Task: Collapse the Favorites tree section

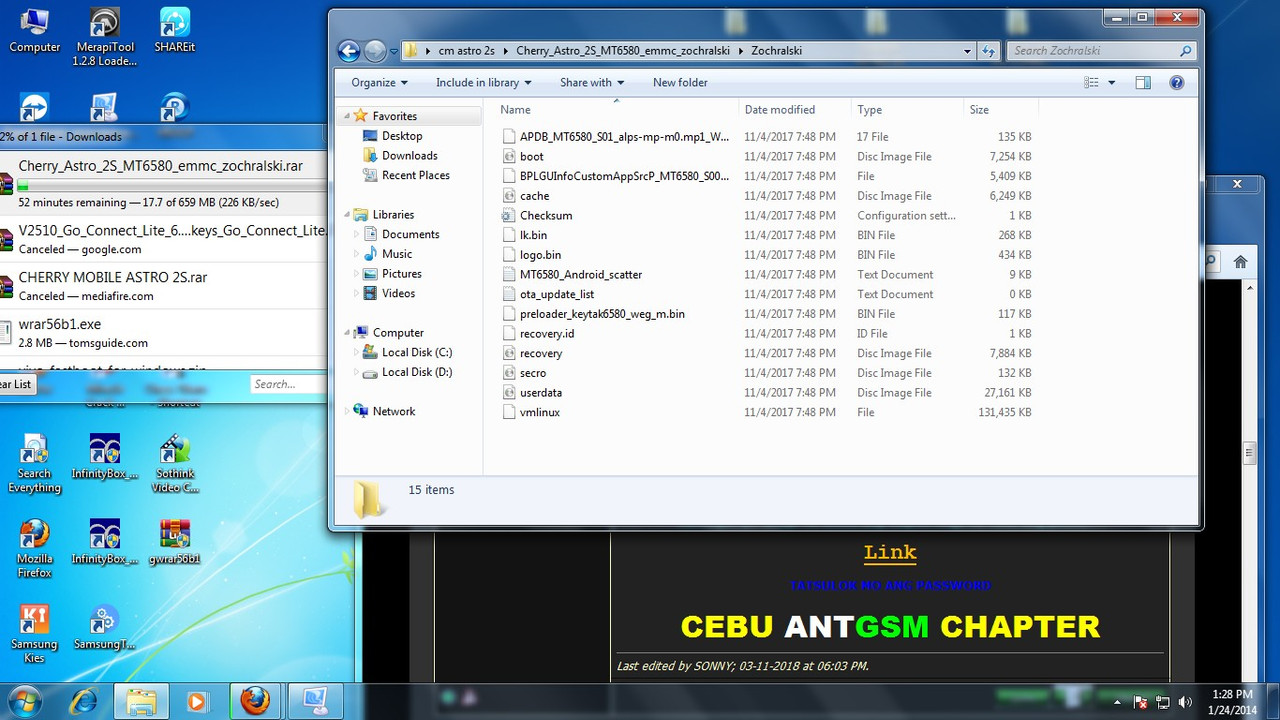Action: tap(349, 116)
